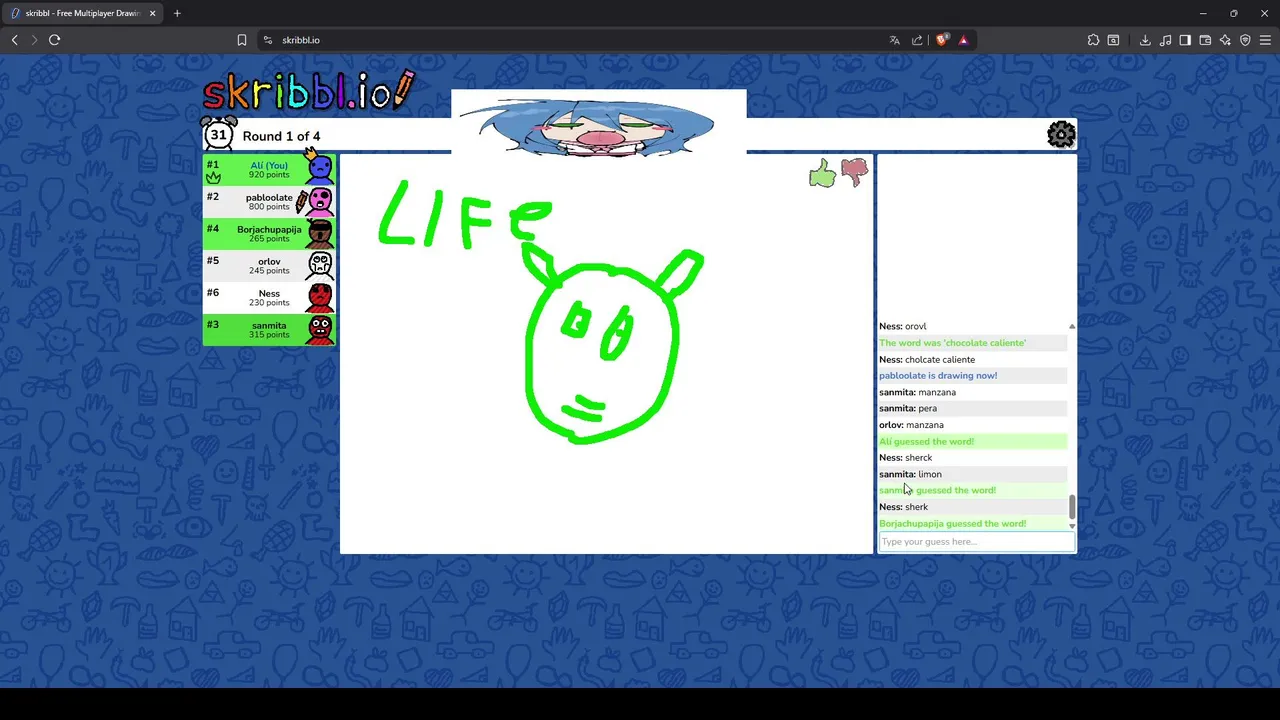1280x720 pixels.
Task: Click Ness's red avatar
Action: pos(320,297)
